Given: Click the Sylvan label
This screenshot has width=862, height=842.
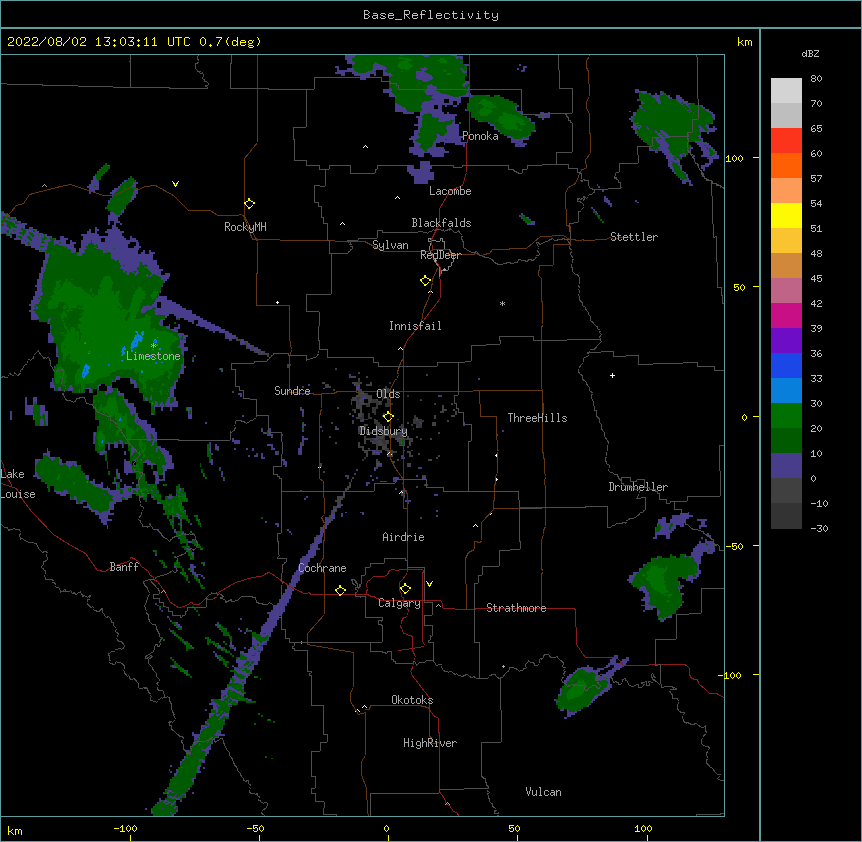Looking at the screenshot, I should [x=390, y=245].
